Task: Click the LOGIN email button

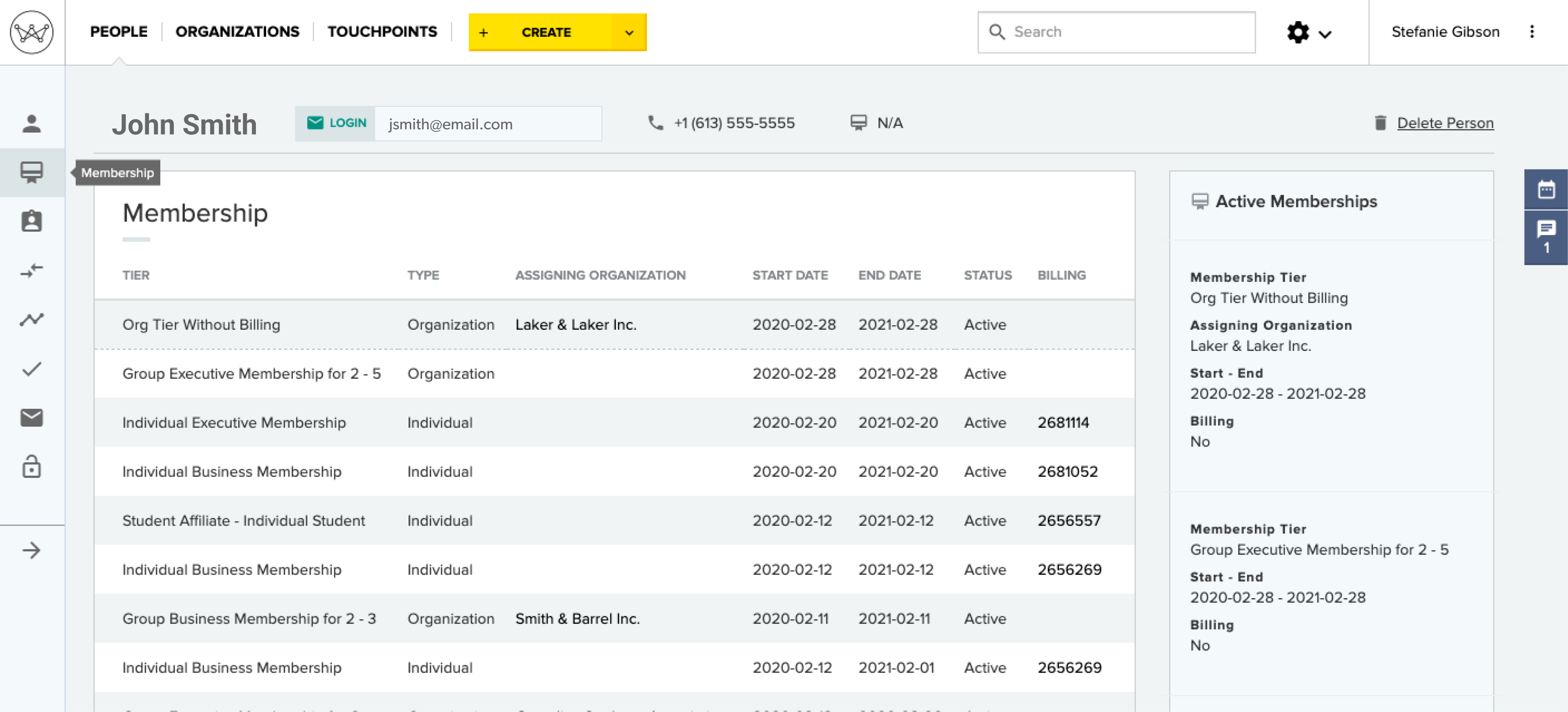Action: [336, 123]
